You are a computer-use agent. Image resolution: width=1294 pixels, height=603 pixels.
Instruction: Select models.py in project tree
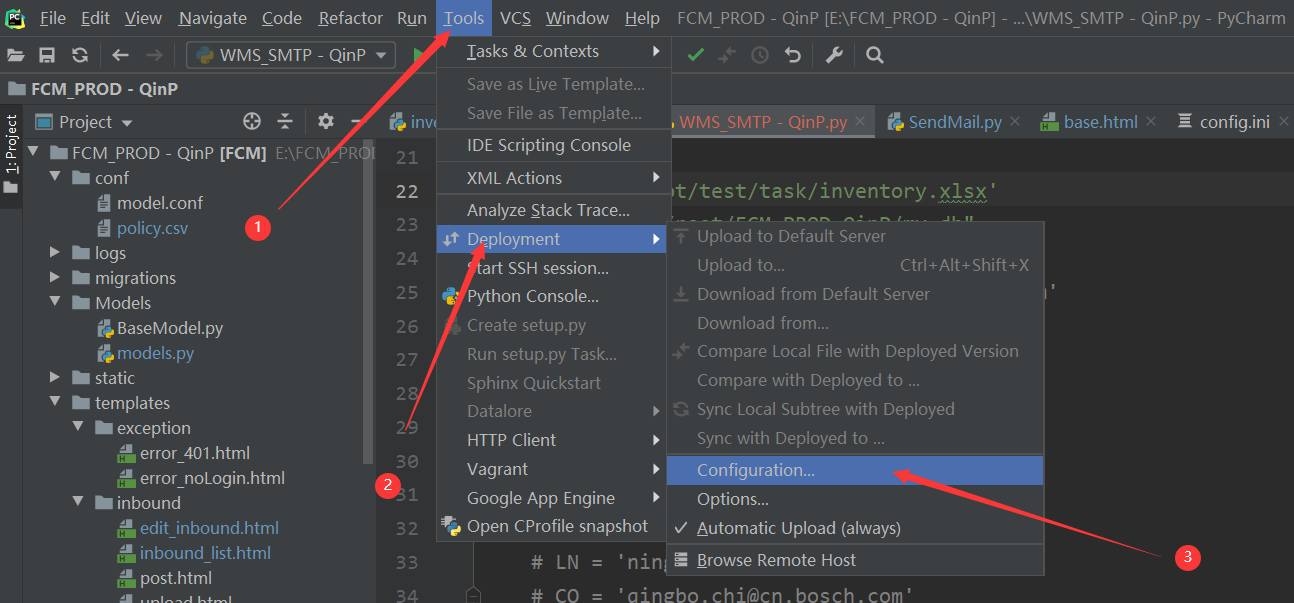155,353
